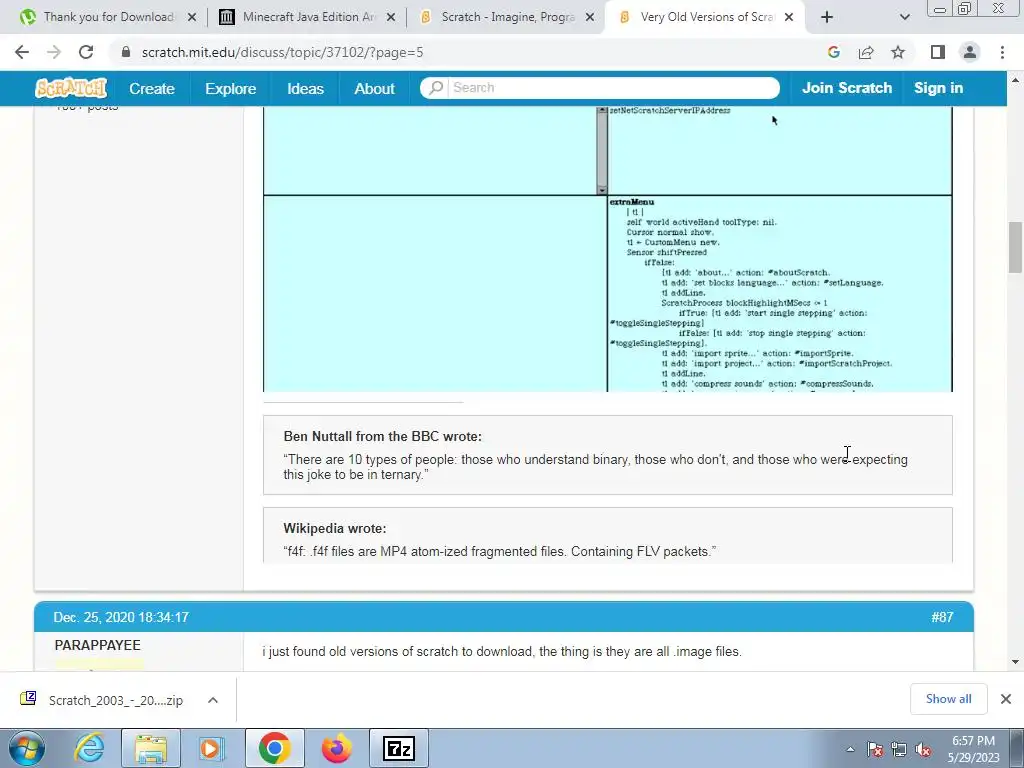Click the browser forward arrow
The image size is (1024, 768).
pyautogui.click(x=54, y=52)
